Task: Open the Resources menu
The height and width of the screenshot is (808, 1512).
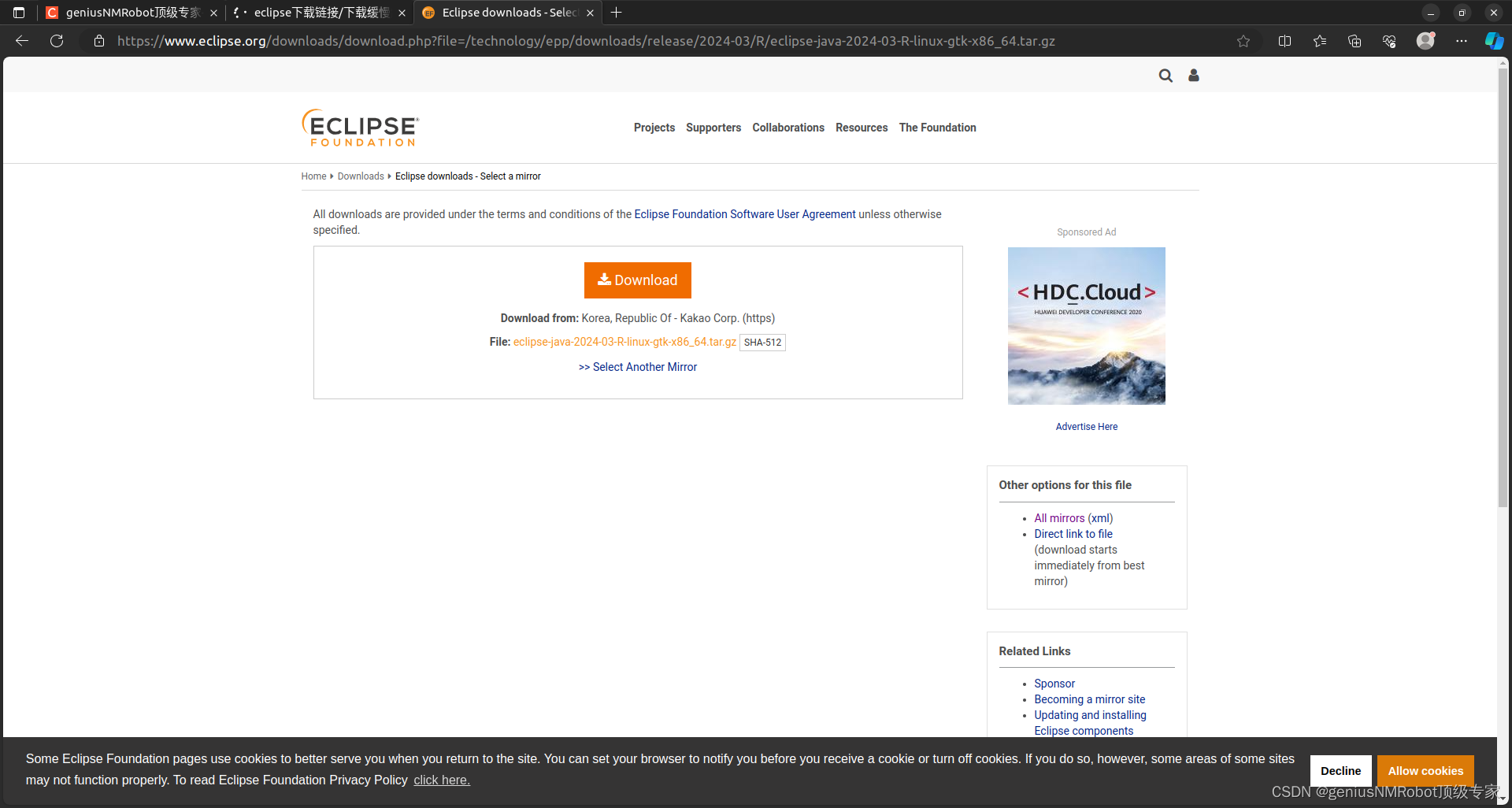Action: point(862,128)
